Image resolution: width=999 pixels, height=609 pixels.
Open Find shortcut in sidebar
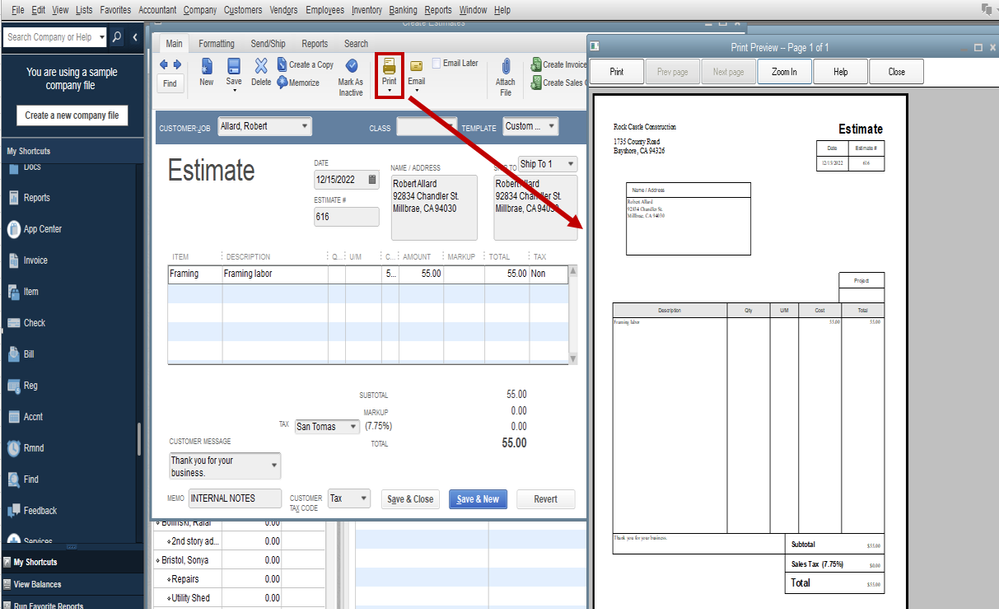[23, 479]
